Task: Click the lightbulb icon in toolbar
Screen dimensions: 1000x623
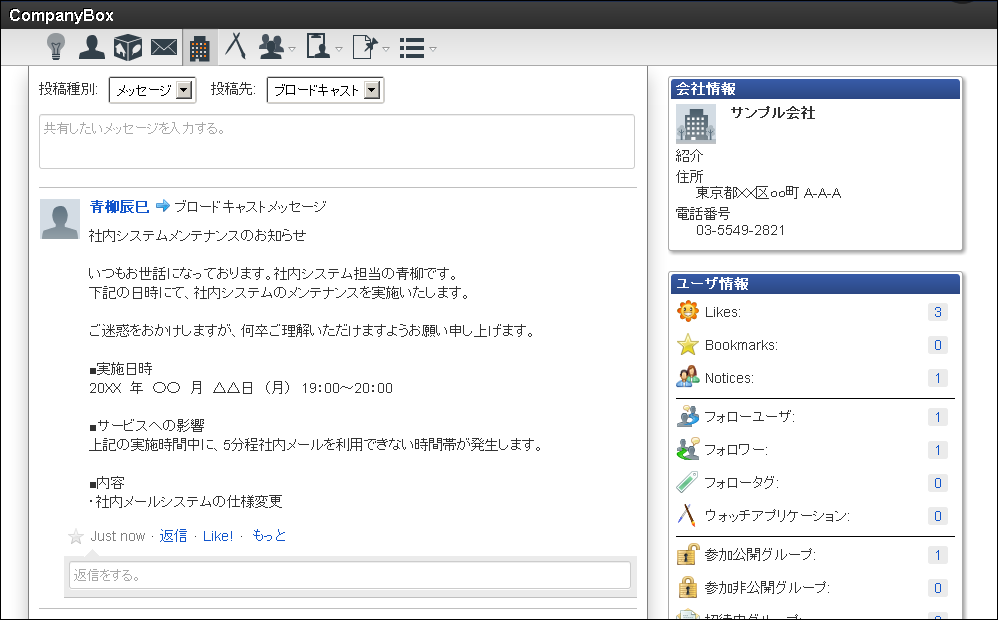Action: 56,47
